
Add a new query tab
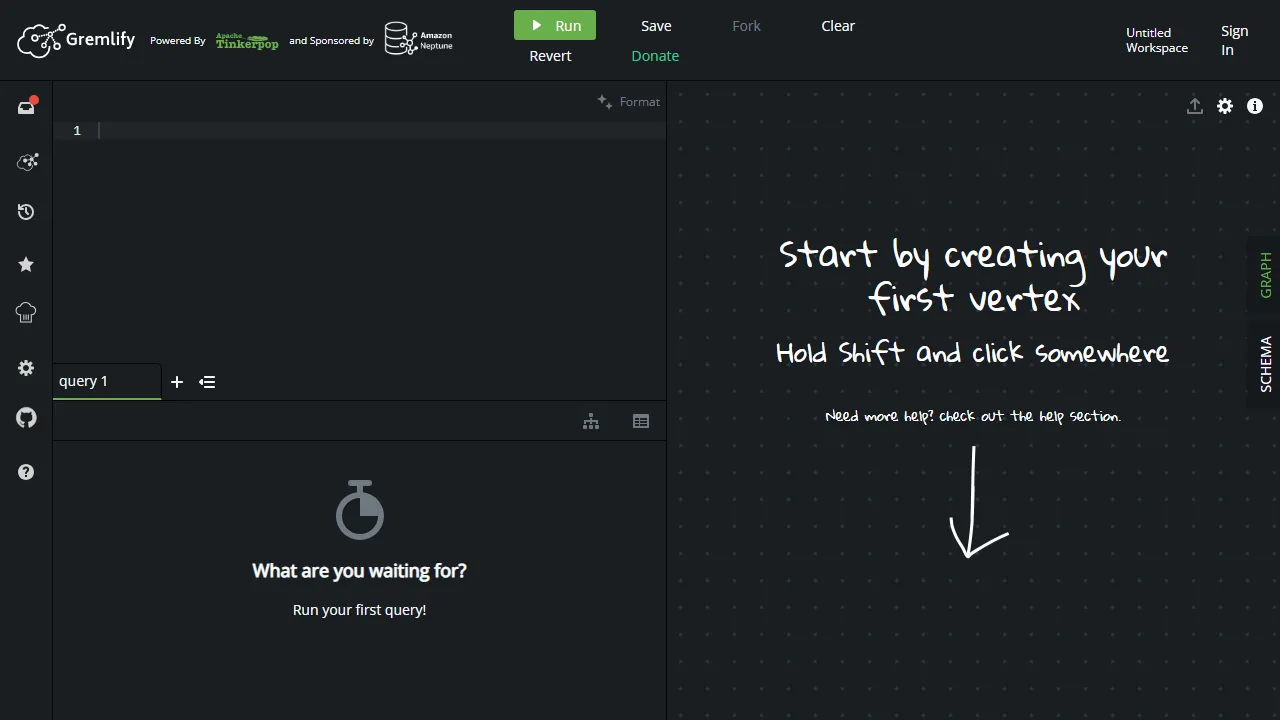click(x=177, y=382)
